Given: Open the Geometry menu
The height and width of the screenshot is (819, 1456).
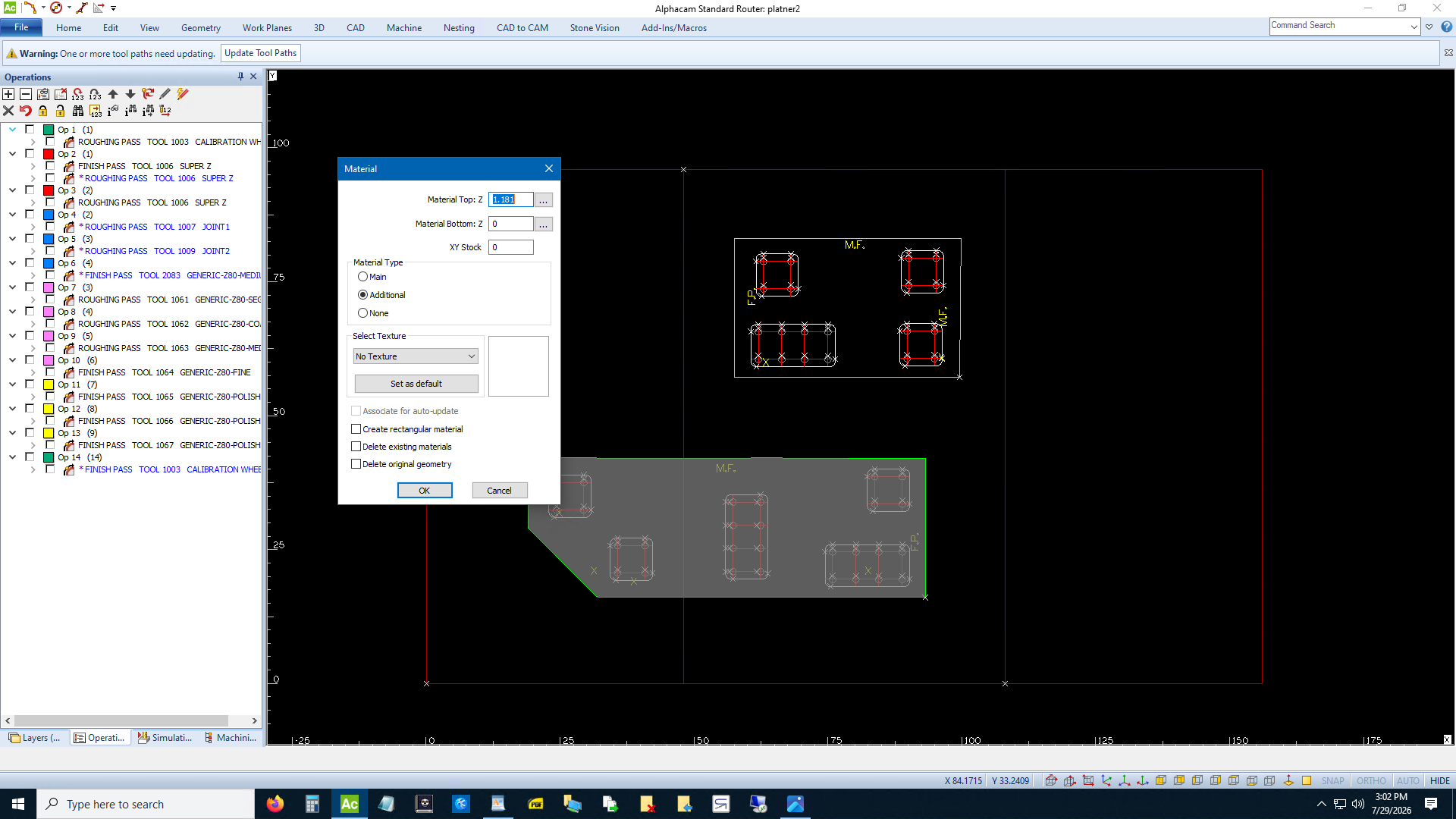Looking at the screenshot, I should [201, 28].
